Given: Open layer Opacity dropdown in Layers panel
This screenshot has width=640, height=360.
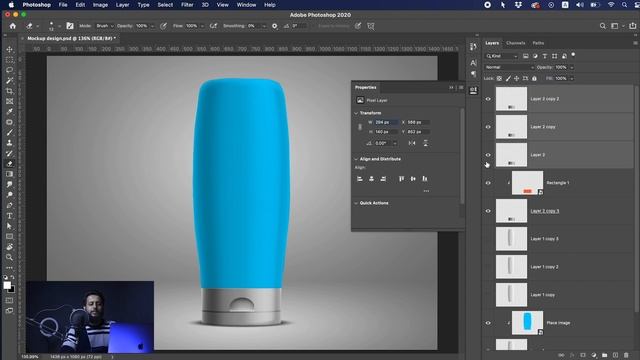Looking at the screenshot, I should (571, 67).
